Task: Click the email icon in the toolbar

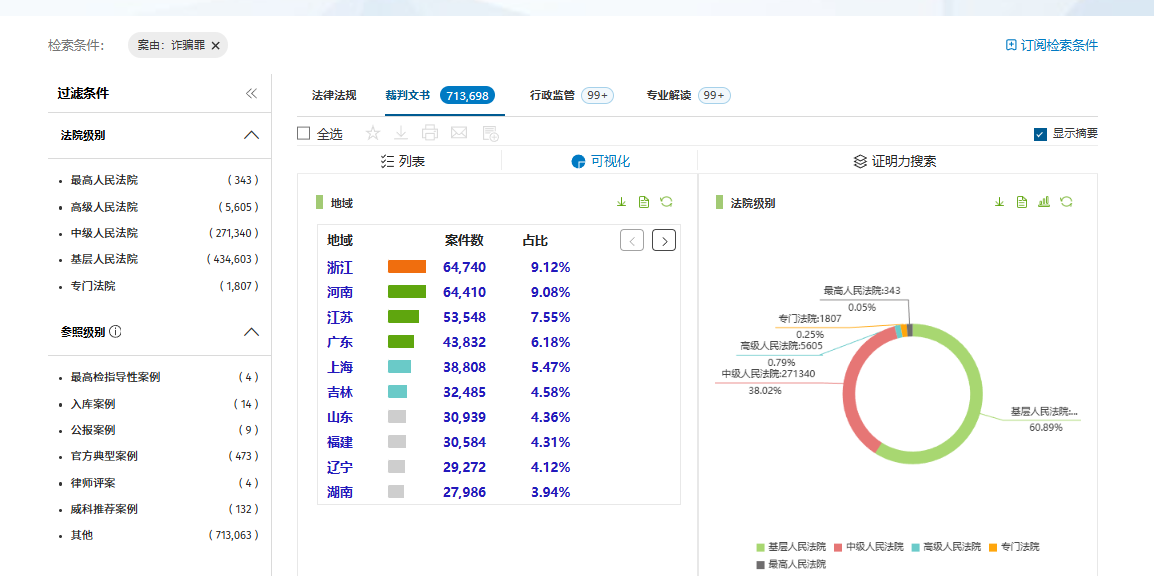Action: [x=459, y=132]
